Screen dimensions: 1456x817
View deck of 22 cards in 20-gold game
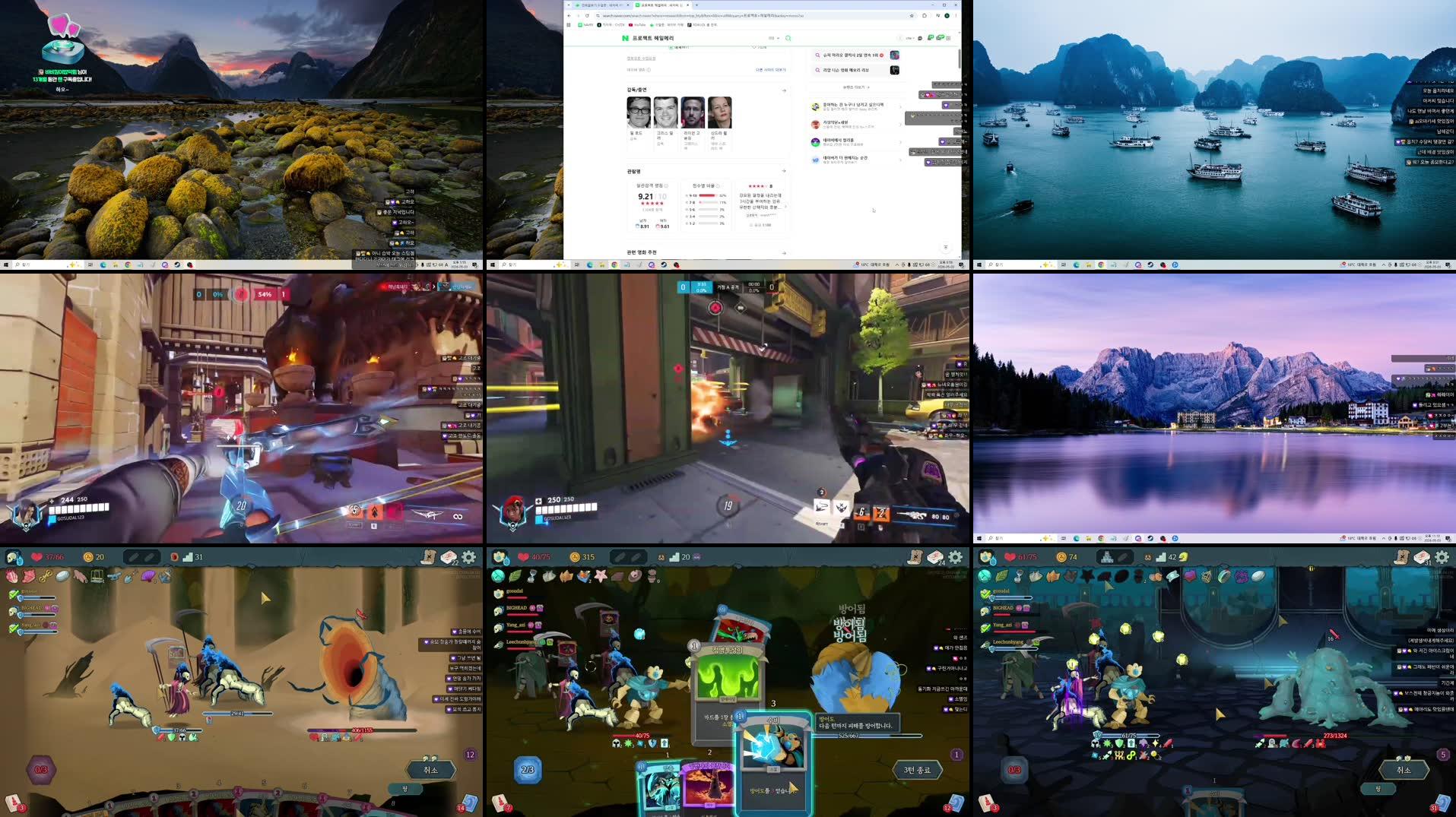(449, 558)
